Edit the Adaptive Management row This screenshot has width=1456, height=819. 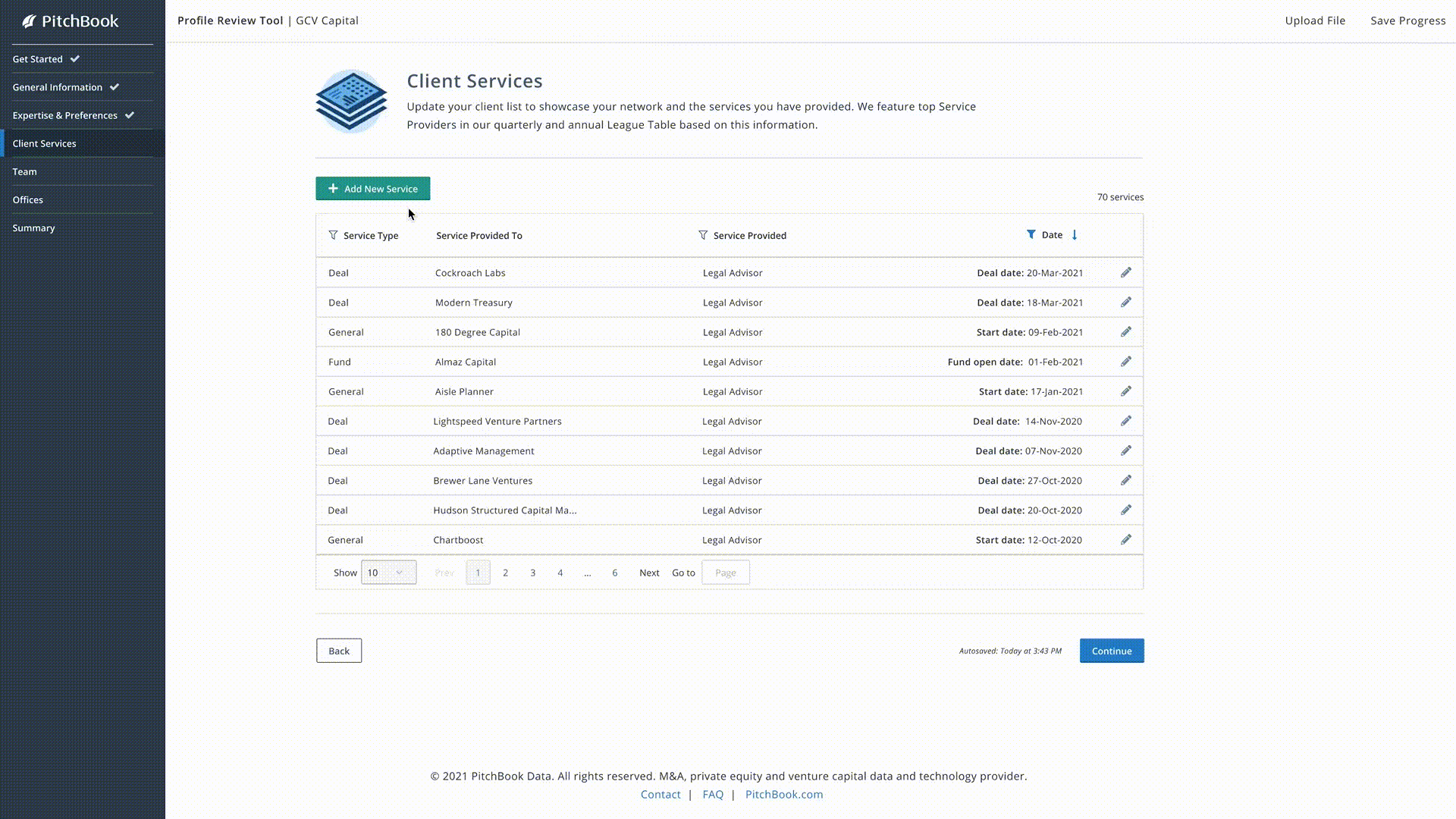(x=1126, y=450)
